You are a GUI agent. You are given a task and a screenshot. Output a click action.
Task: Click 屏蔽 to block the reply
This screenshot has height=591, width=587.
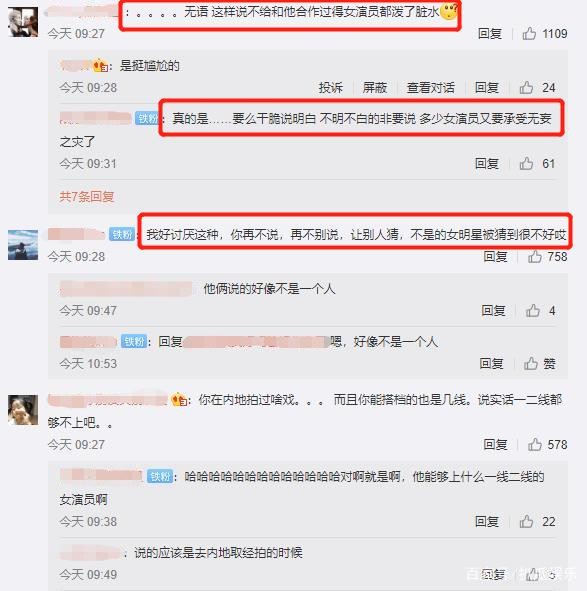pyautogui.click(x=375, y=87)
